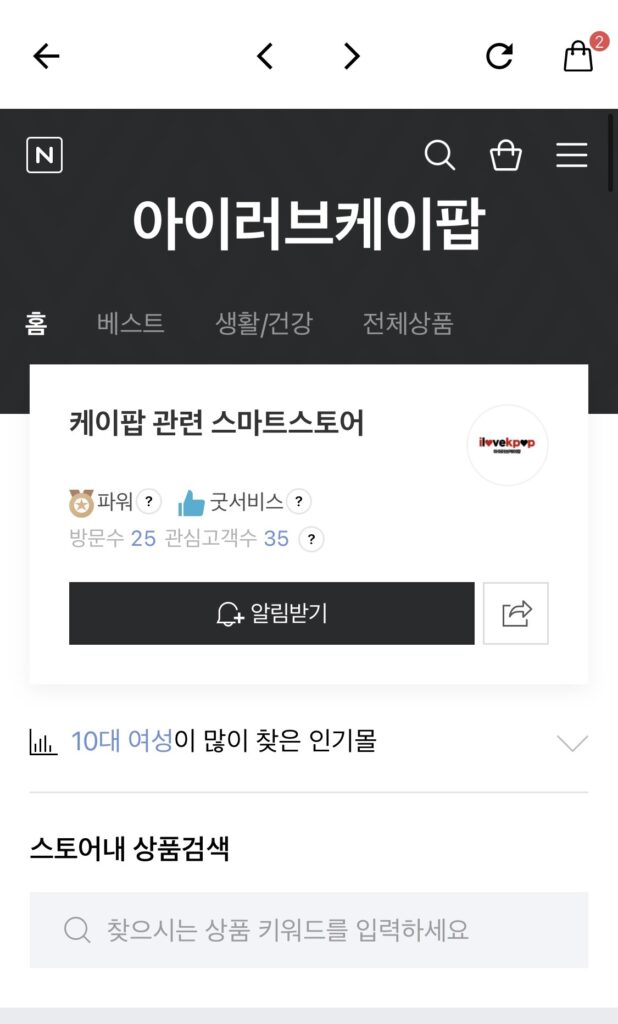Tap the back arrow in browser bar

coord(46,56)
